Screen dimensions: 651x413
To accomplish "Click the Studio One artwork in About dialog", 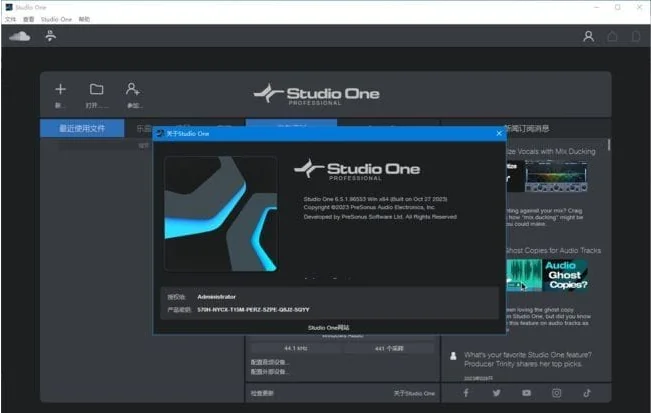I will 220,214.
